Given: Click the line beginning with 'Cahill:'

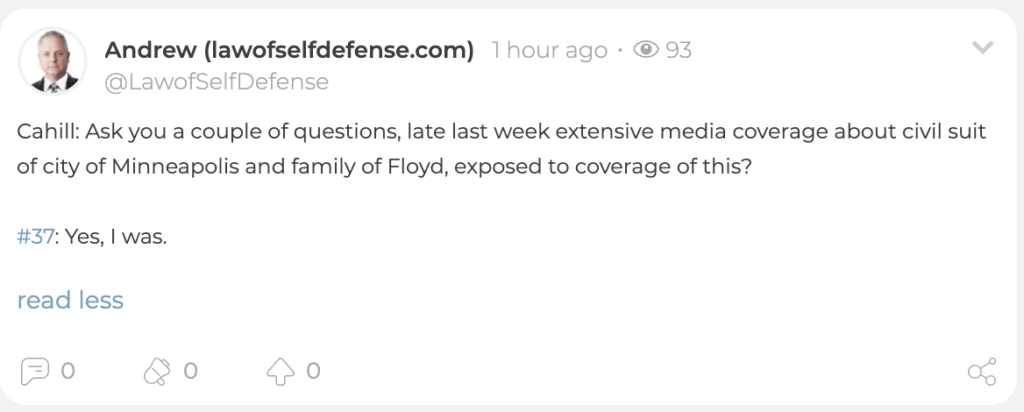Looking at the screenshot, I should pyautogui.click(x=500, y=132).
